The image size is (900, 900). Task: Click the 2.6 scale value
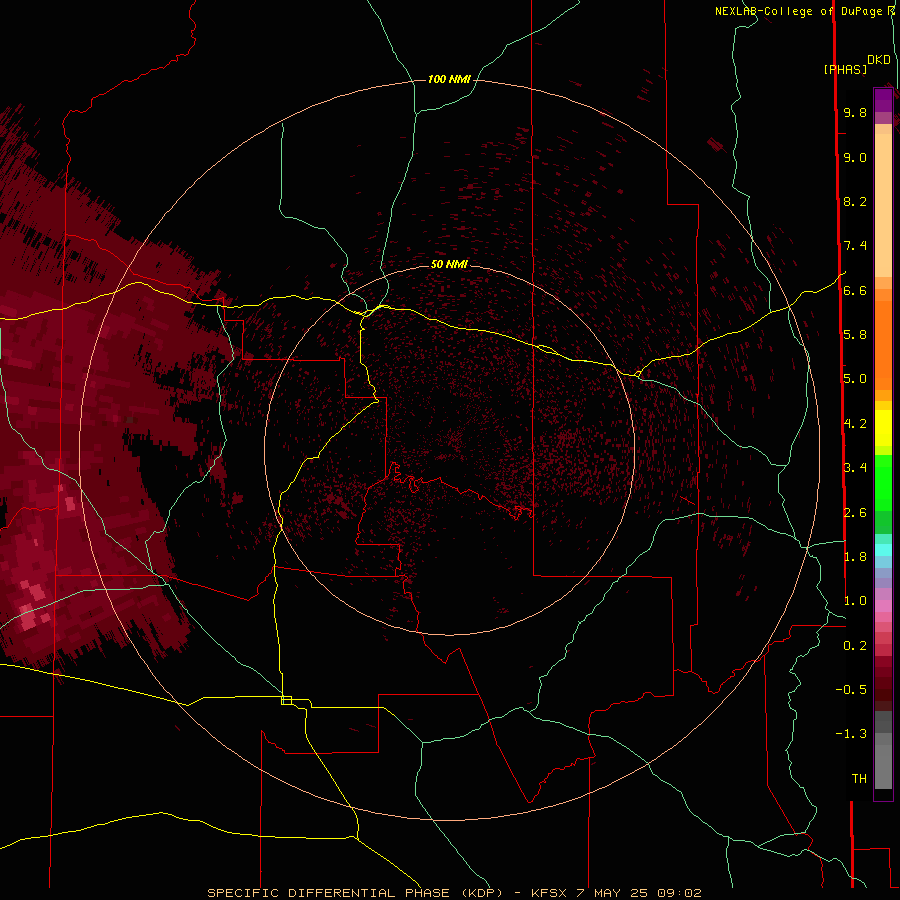pyautogui.click(x=855, y=513)
